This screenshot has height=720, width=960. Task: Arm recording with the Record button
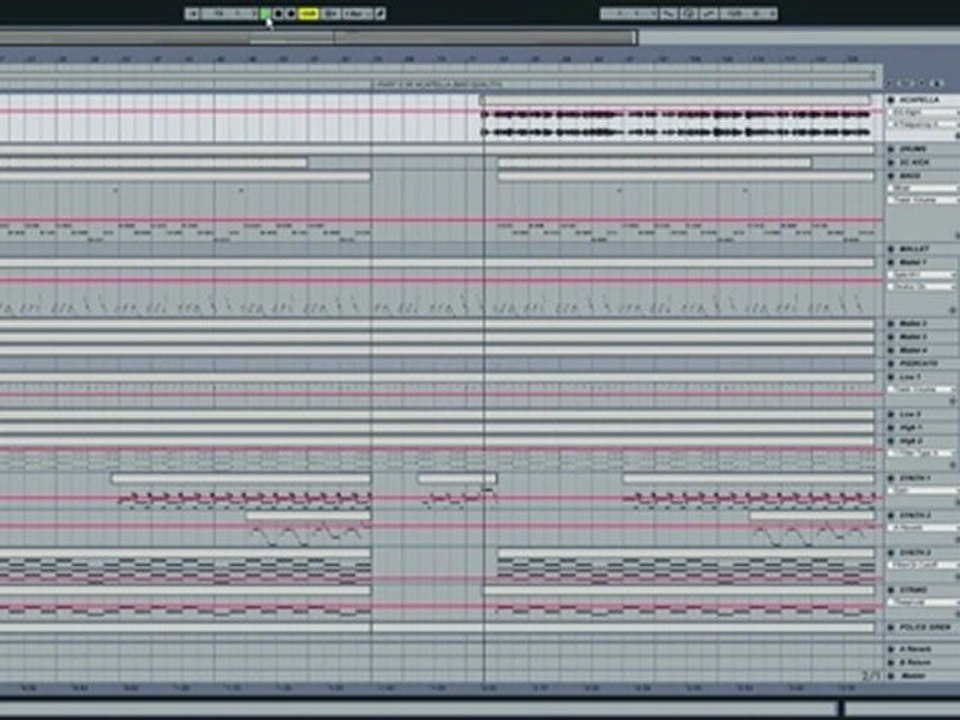(291, 13)
